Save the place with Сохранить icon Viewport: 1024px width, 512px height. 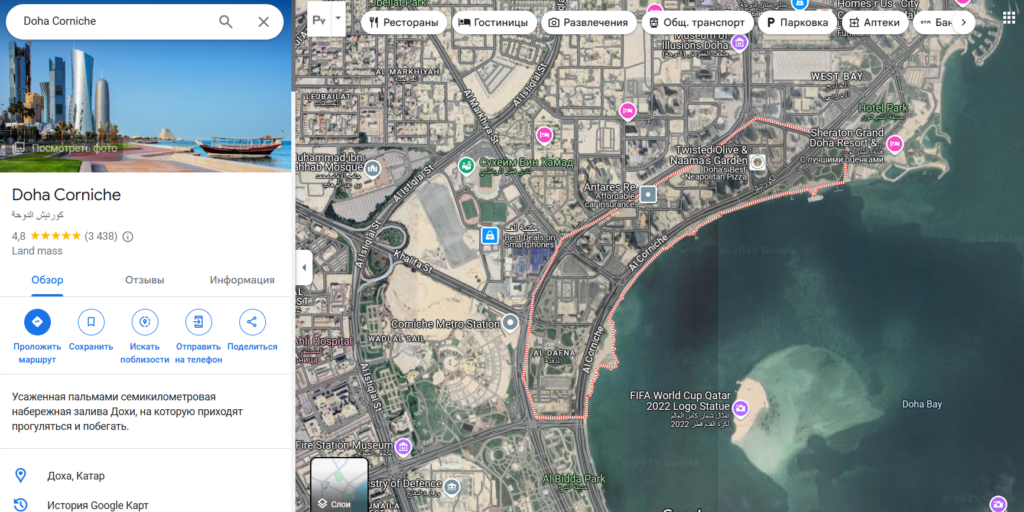click(x=91, y=322)
